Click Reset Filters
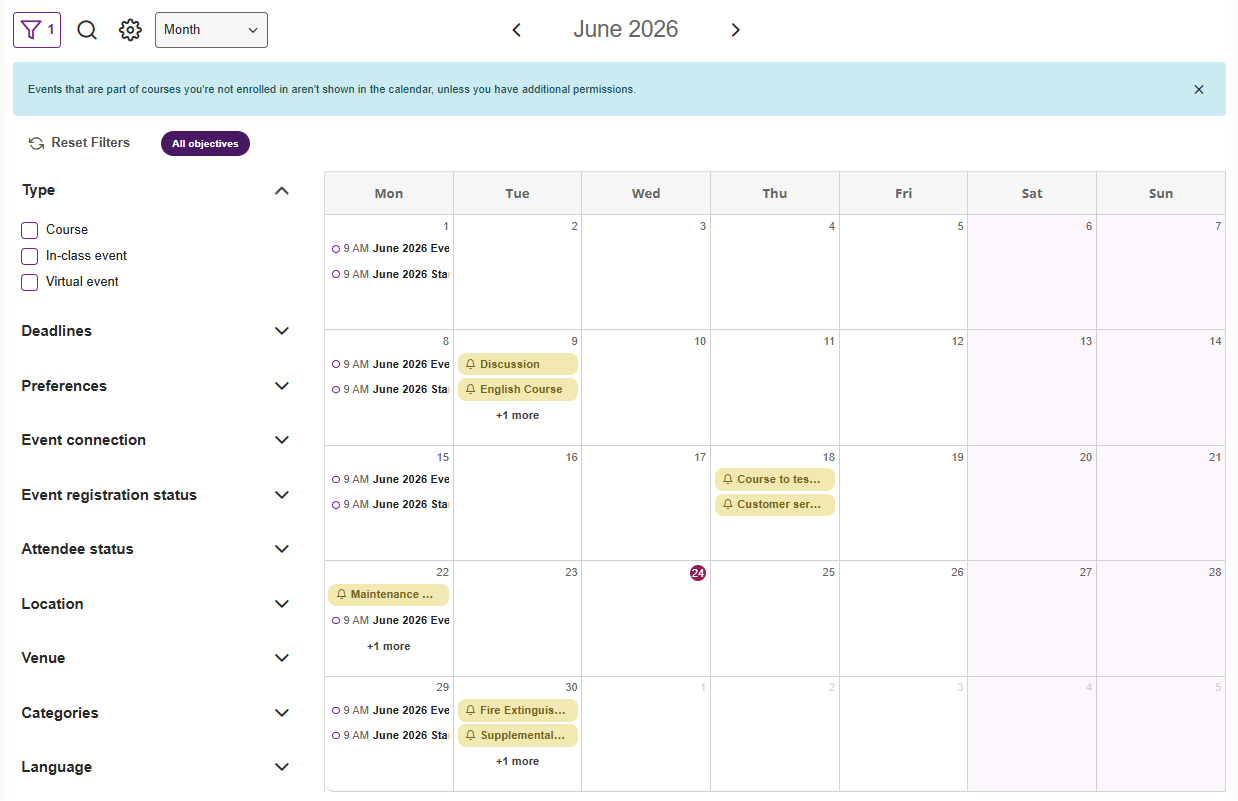The height and width of the screenshot is (801, 1238). click(79, 143)
